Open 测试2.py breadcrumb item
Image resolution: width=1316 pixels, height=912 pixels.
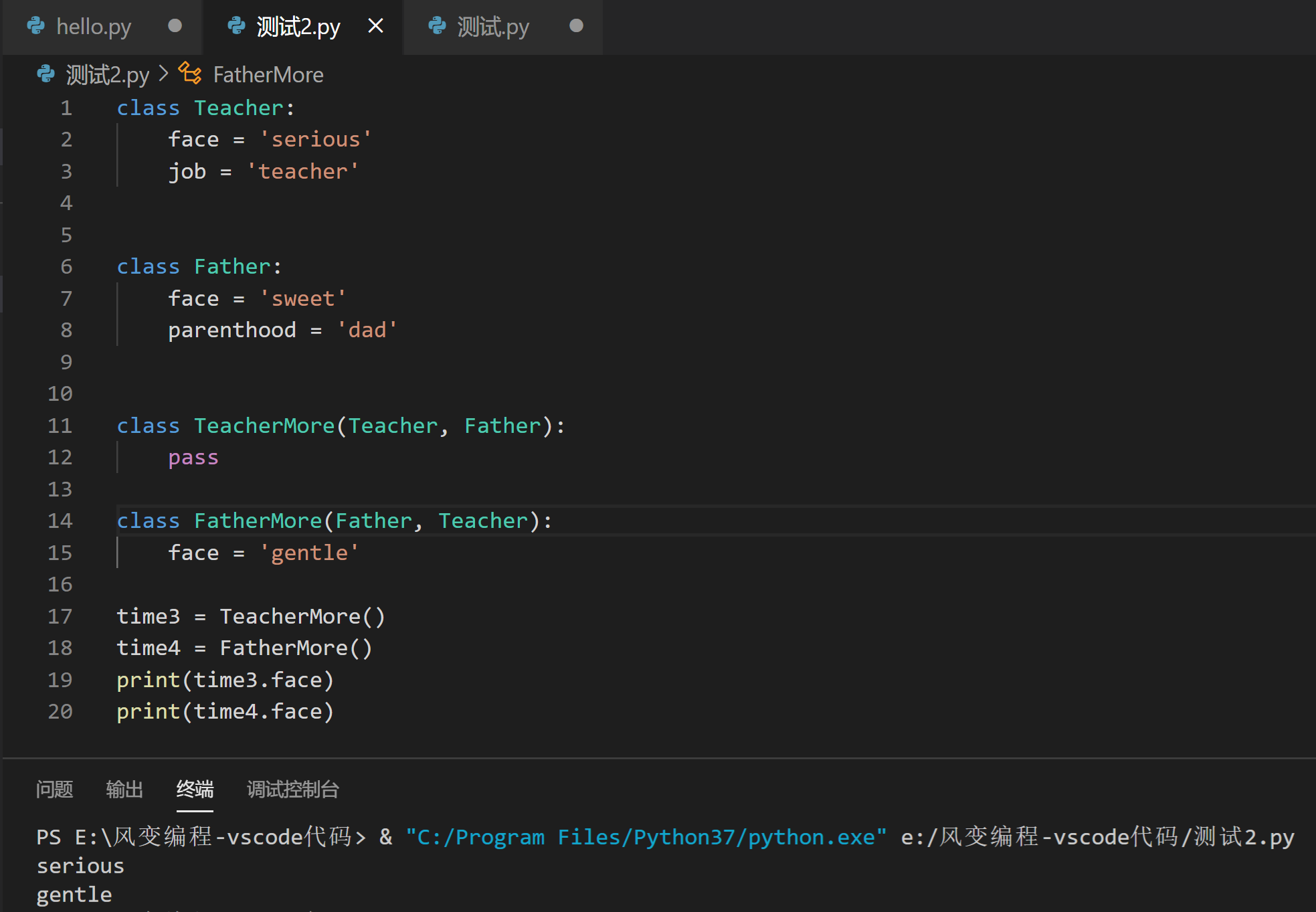(x=108, y=74)
